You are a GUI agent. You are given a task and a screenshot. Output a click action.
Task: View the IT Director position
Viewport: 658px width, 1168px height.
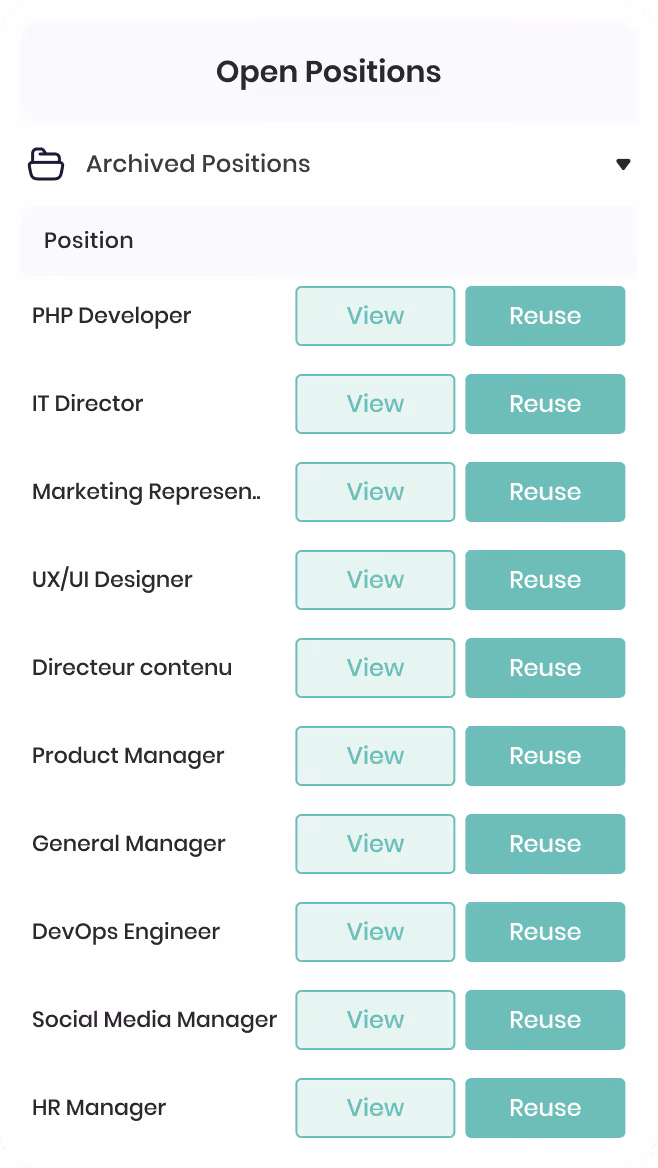click(375, 404)
